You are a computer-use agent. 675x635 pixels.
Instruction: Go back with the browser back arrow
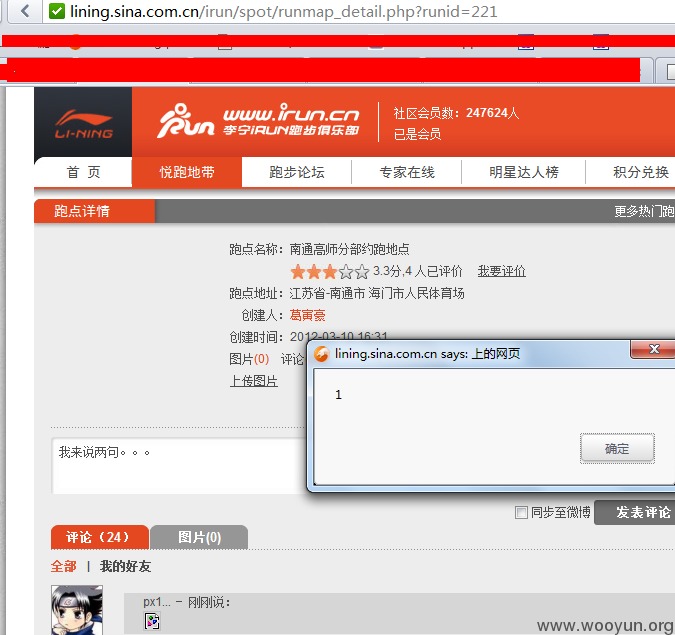[x=25, y=11]
